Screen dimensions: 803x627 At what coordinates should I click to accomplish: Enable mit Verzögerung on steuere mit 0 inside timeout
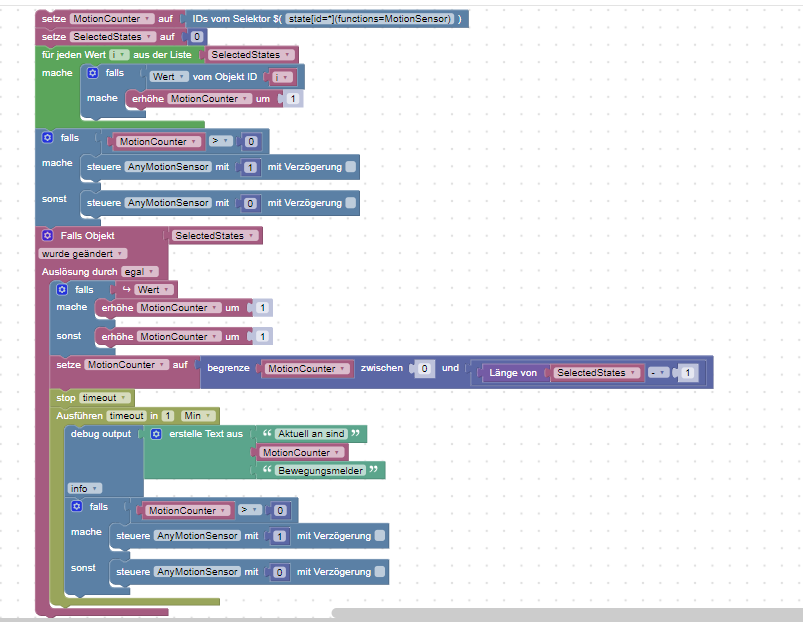(380, 572)
